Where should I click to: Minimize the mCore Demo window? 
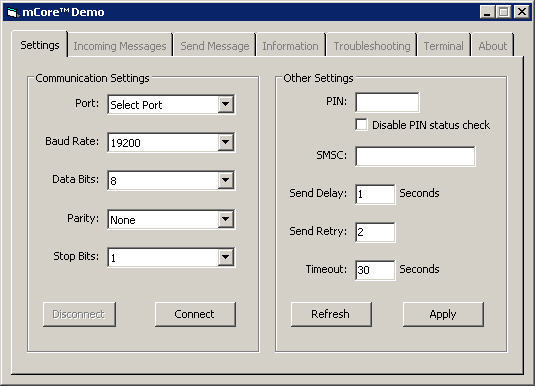click(x=488, y=12)
